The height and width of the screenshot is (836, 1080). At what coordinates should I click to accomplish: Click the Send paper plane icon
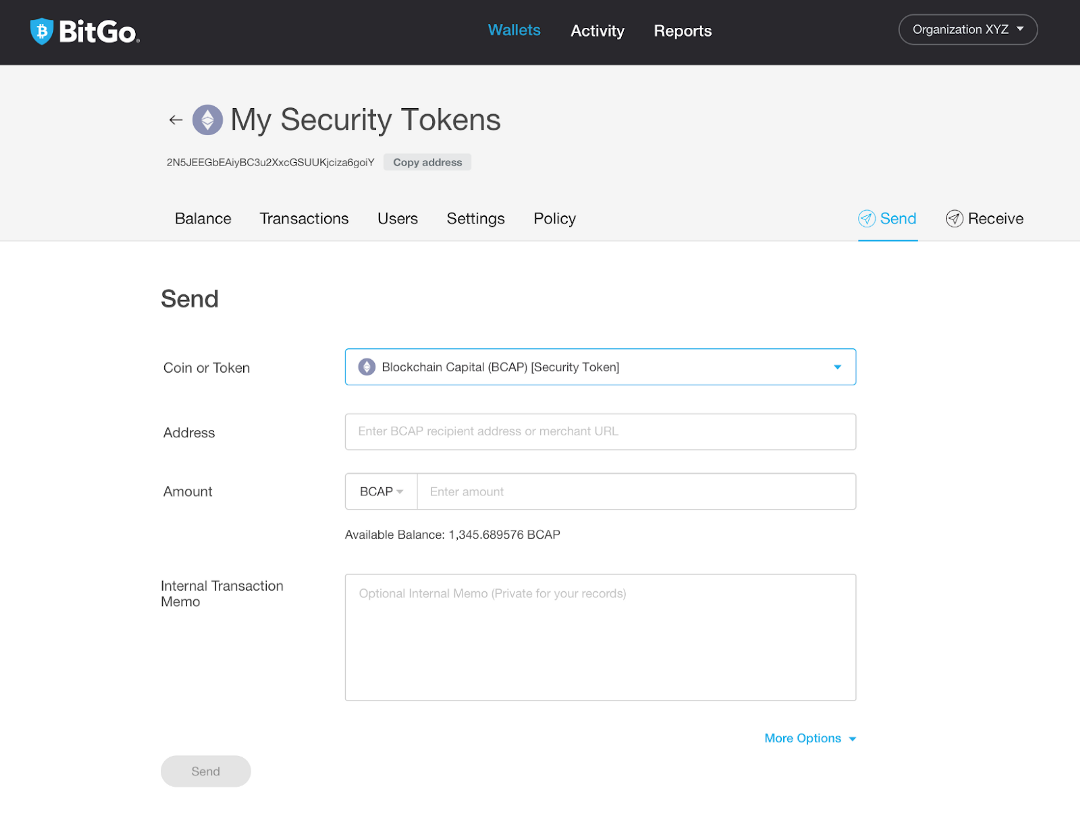click(x=866, y=218)
